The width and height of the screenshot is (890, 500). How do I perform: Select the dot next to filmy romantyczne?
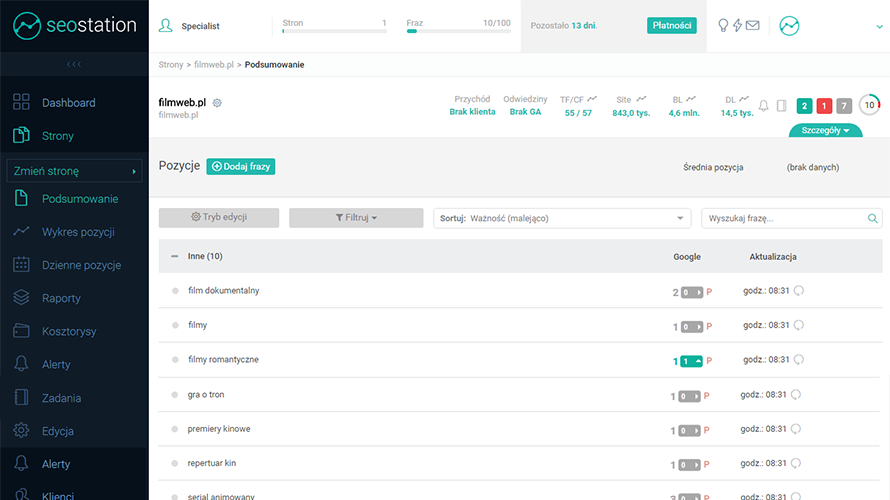click(x=175, y=360)
